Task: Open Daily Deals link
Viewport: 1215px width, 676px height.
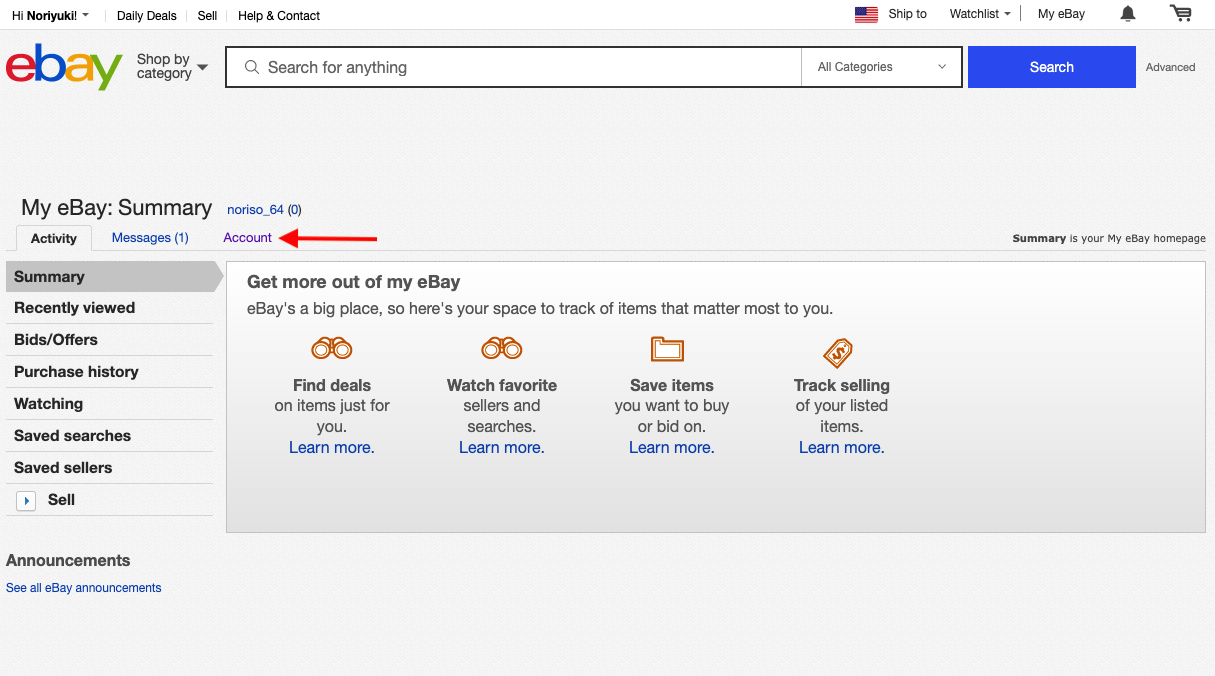Action: [147, 15]
